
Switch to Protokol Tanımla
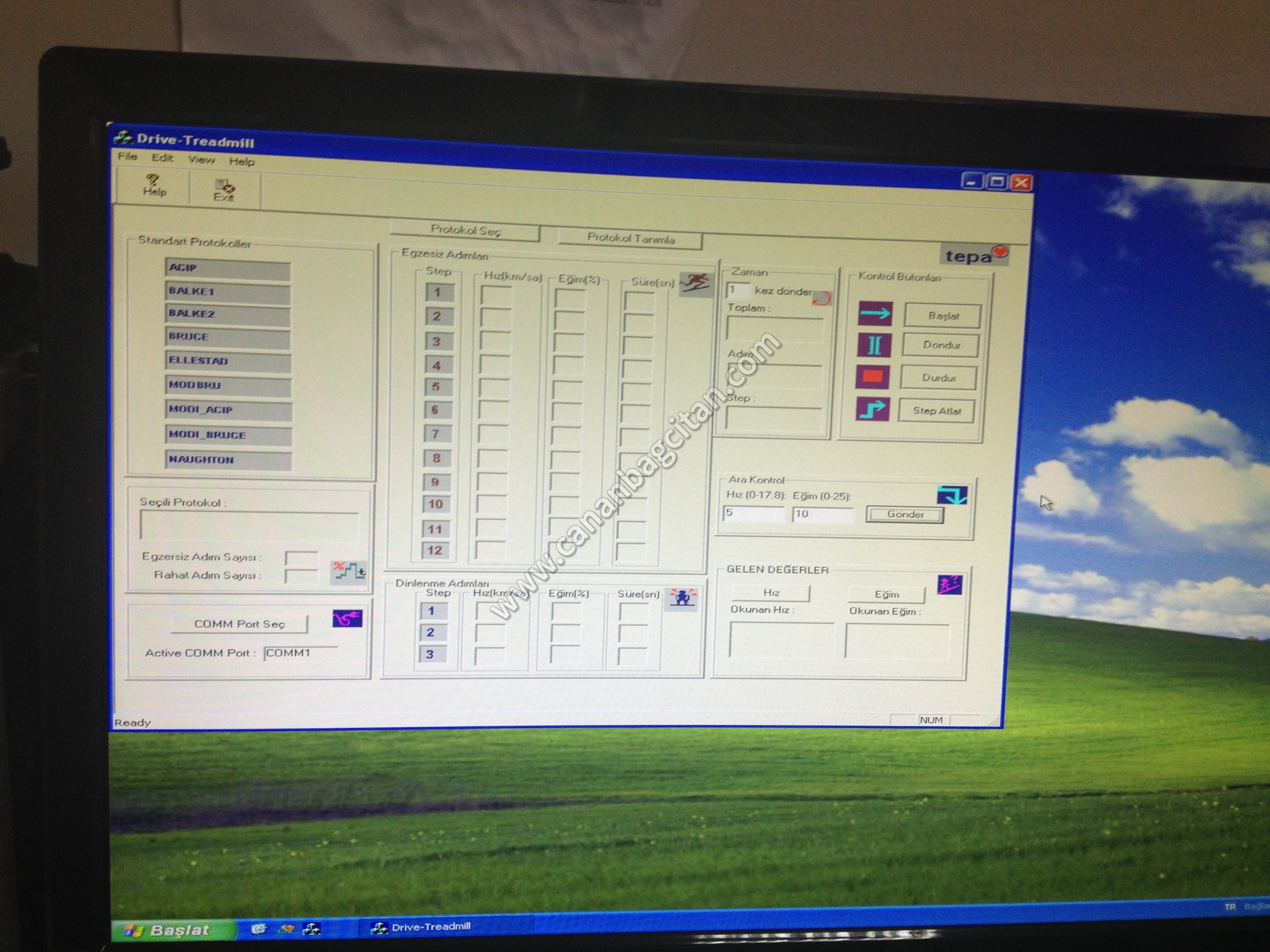tap(630, 239)
